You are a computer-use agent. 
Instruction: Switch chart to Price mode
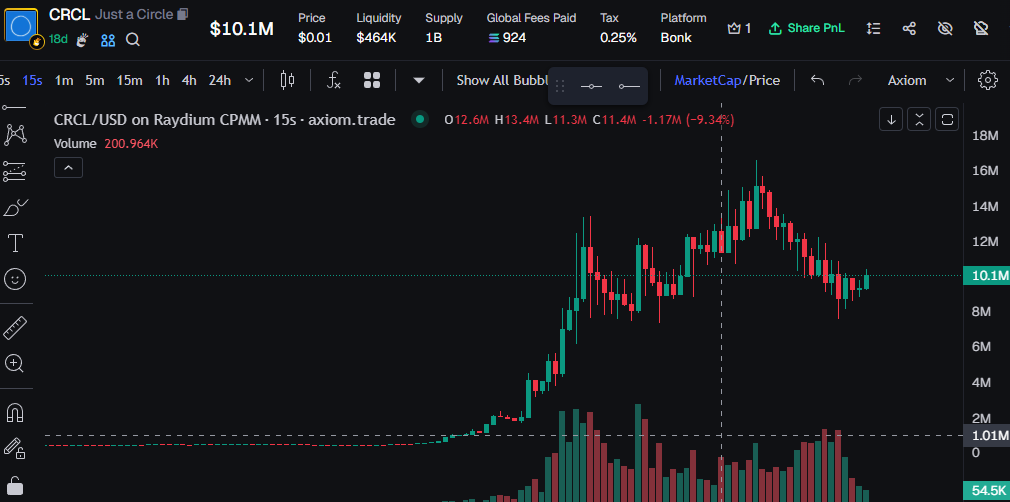pyautogui.click(x=764, y=81)
